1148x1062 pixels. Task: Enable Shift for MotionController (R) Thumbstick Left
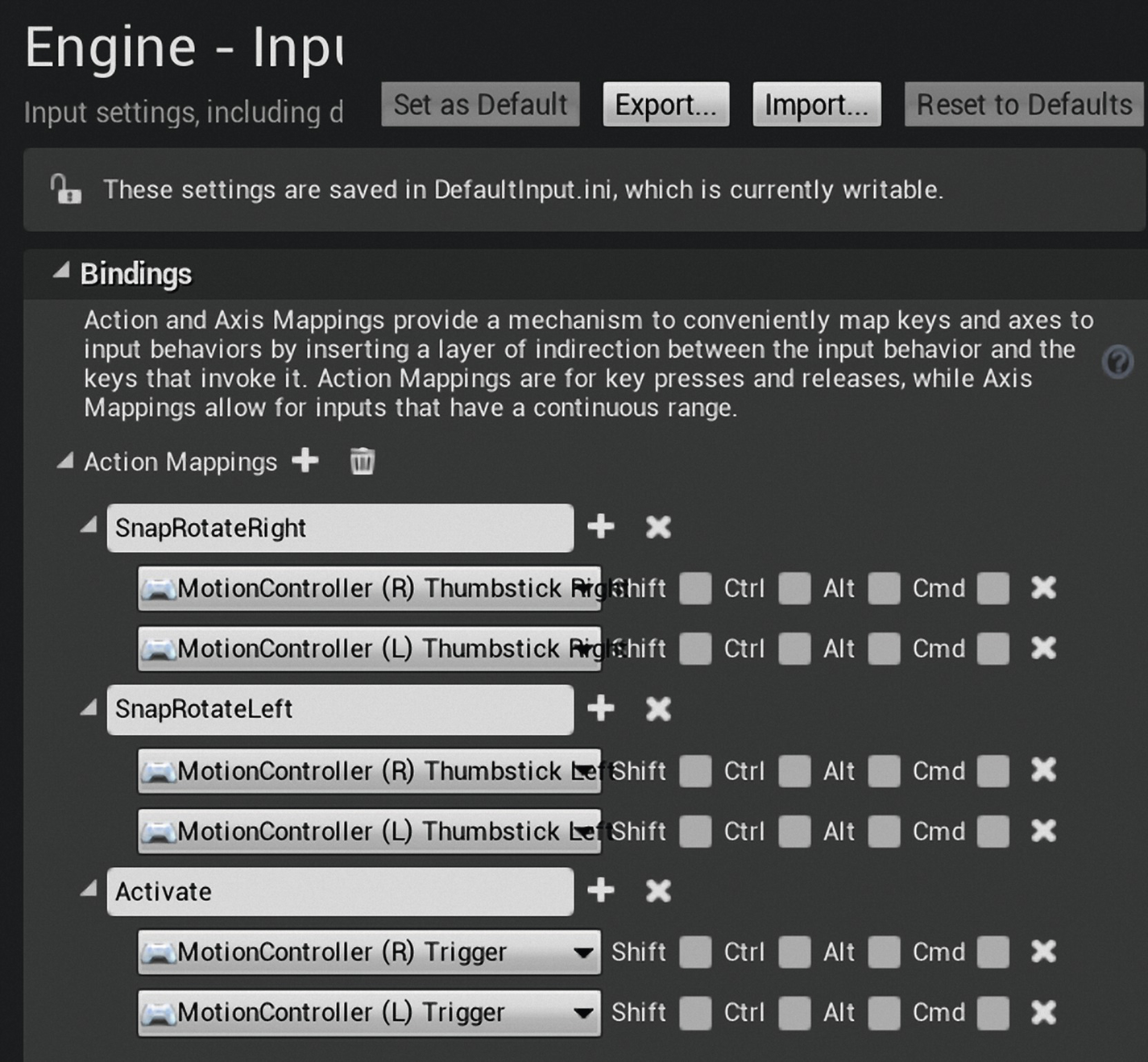695,771
